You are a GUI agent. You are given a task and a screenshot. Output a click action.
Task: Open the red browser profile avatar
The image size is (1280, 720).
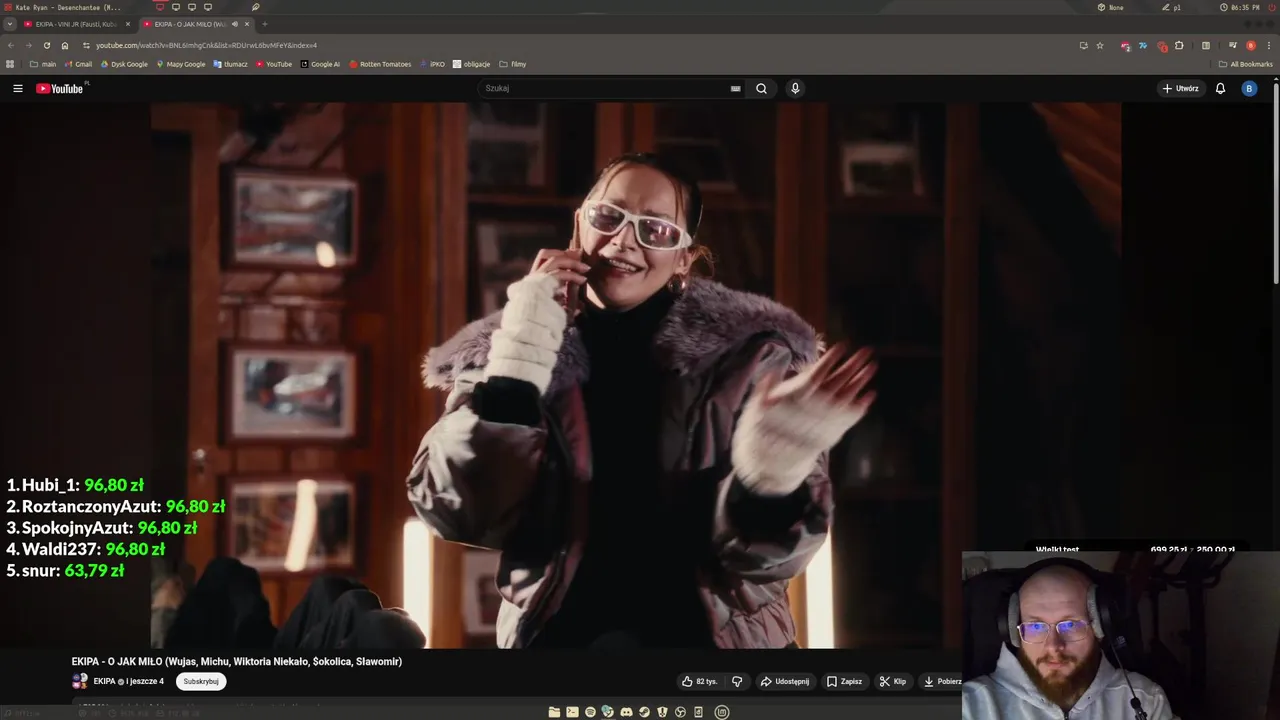pyautogui.click(x=1250, y=45)
